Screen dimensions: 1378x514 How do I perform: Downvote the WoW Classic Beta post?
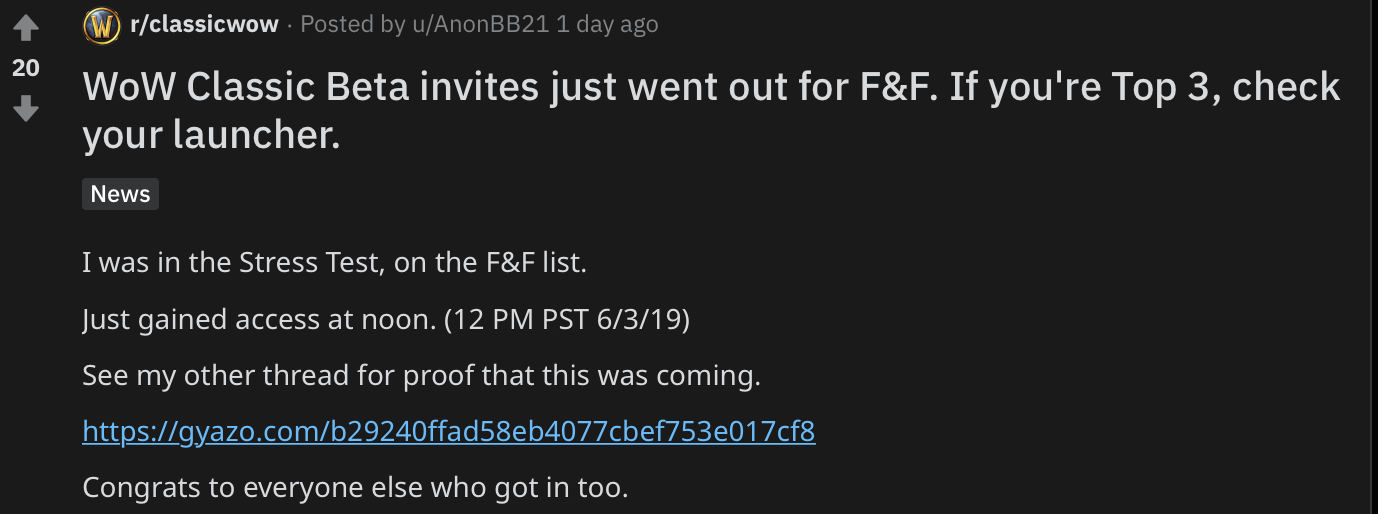(x=24, y=107)
